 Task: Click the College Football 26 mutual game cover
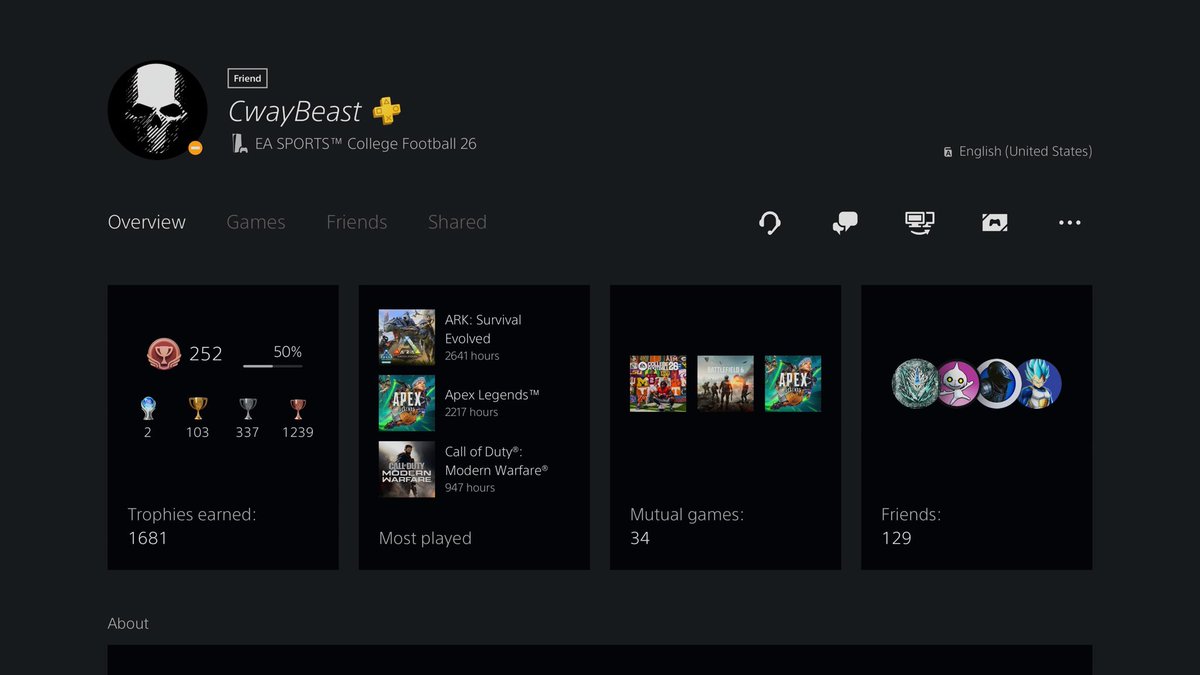tap(658, 384)
